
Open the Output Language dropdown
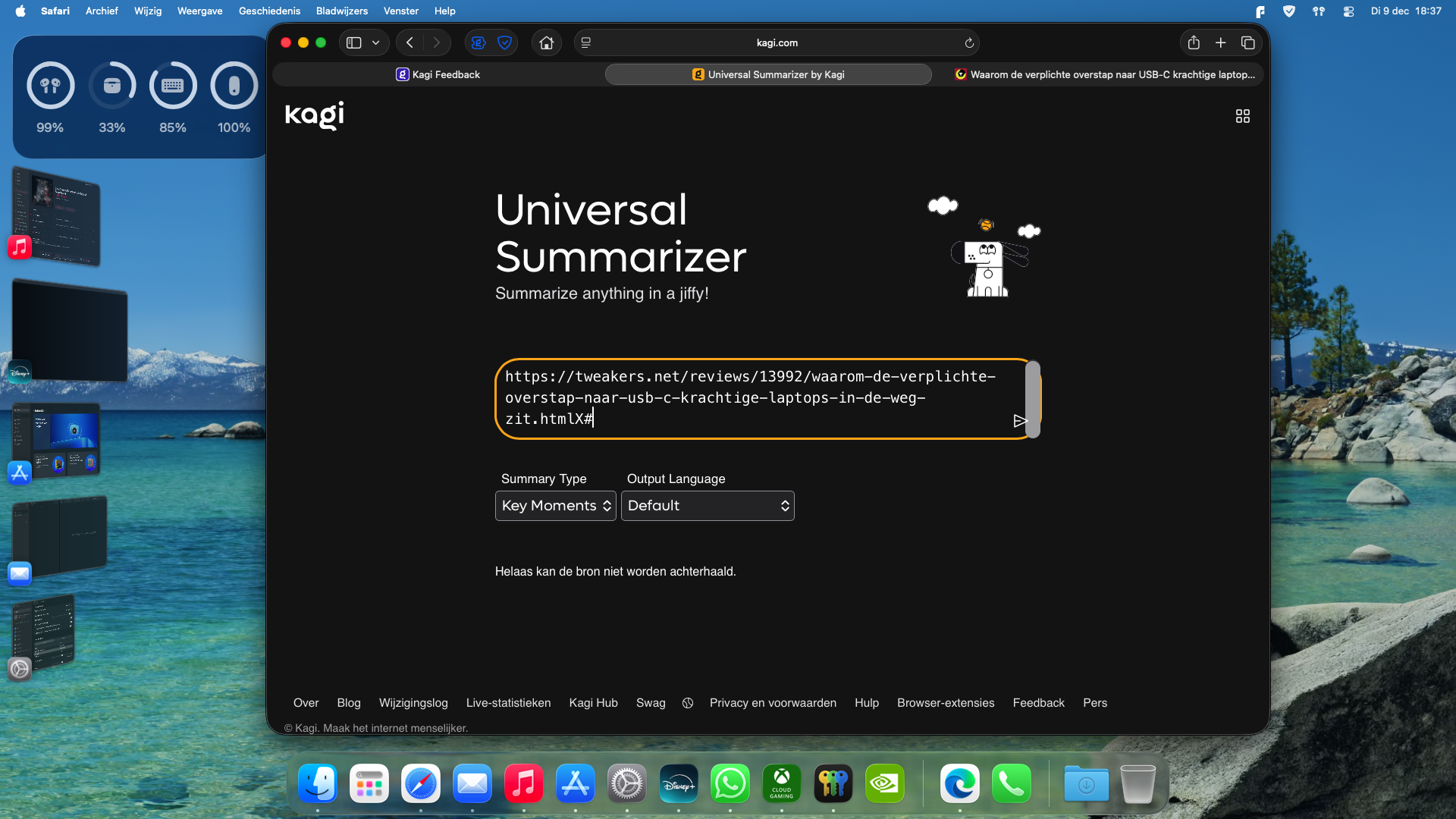tap(707, 506)
